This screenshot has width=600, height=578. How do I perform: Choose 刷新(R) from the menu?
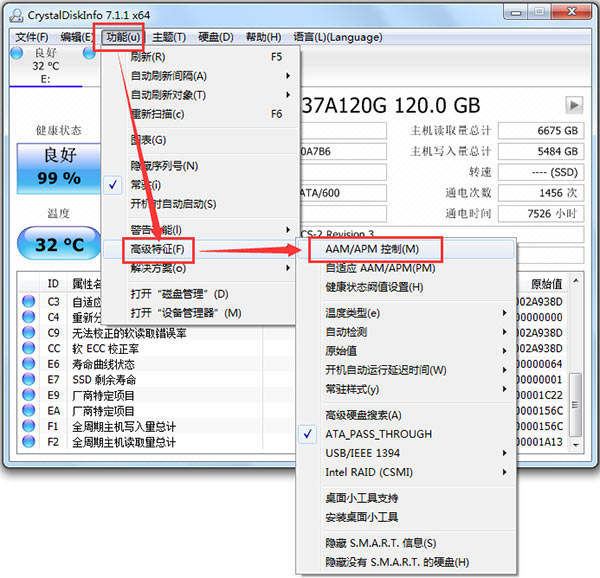pyautogui.click(x=200, y=57)
